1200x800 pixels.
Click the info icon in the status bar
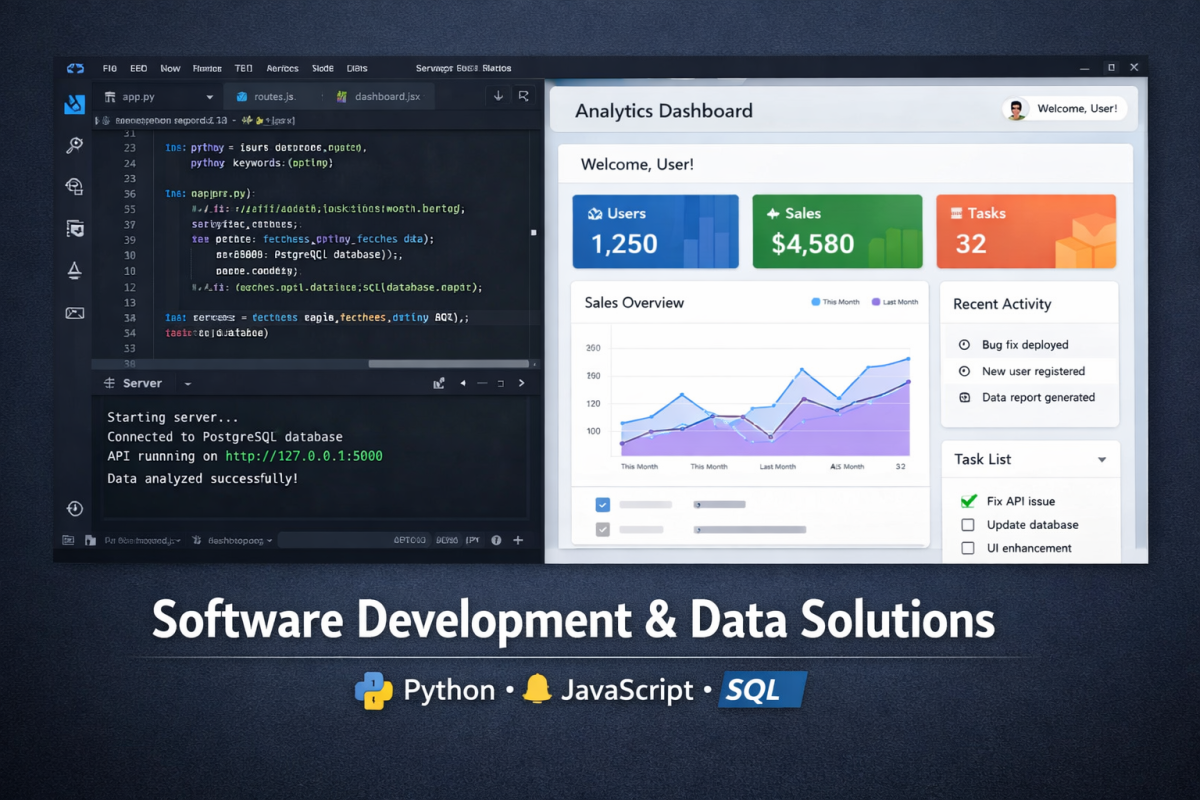click(496, 540)
